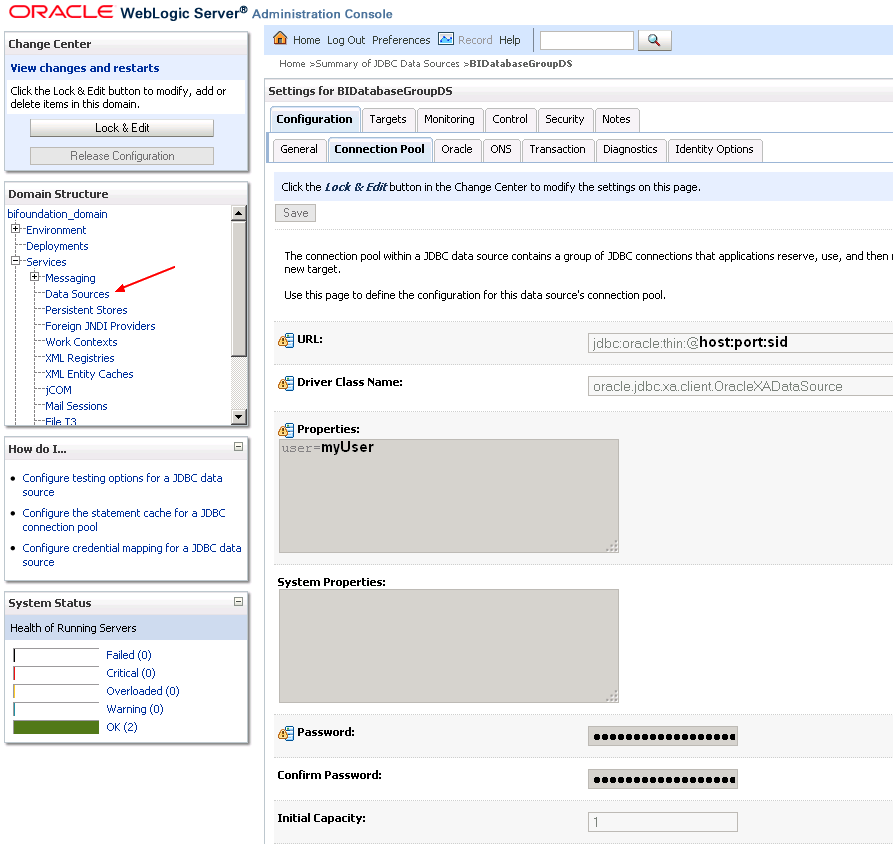
Task: Click the icon next to Driver Class Name
Action: click(284, 384)
